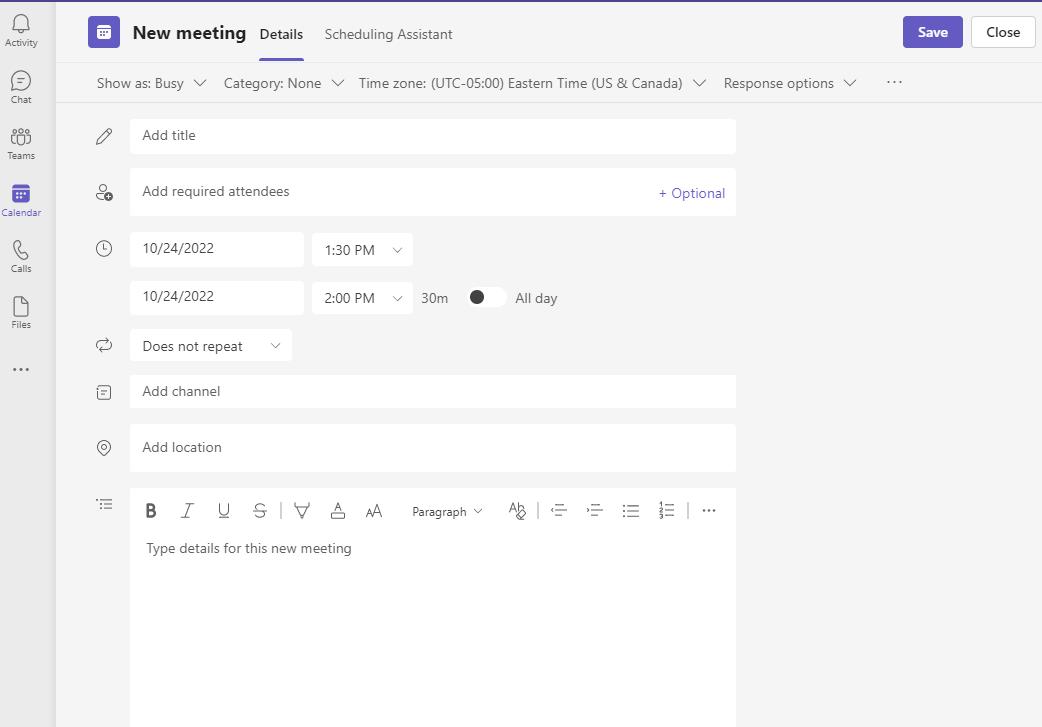This screenshot has width=1042, height=727.
Task: Apply Strikethrough formatting
Action: pyautogui.click(x=260, y=511)
